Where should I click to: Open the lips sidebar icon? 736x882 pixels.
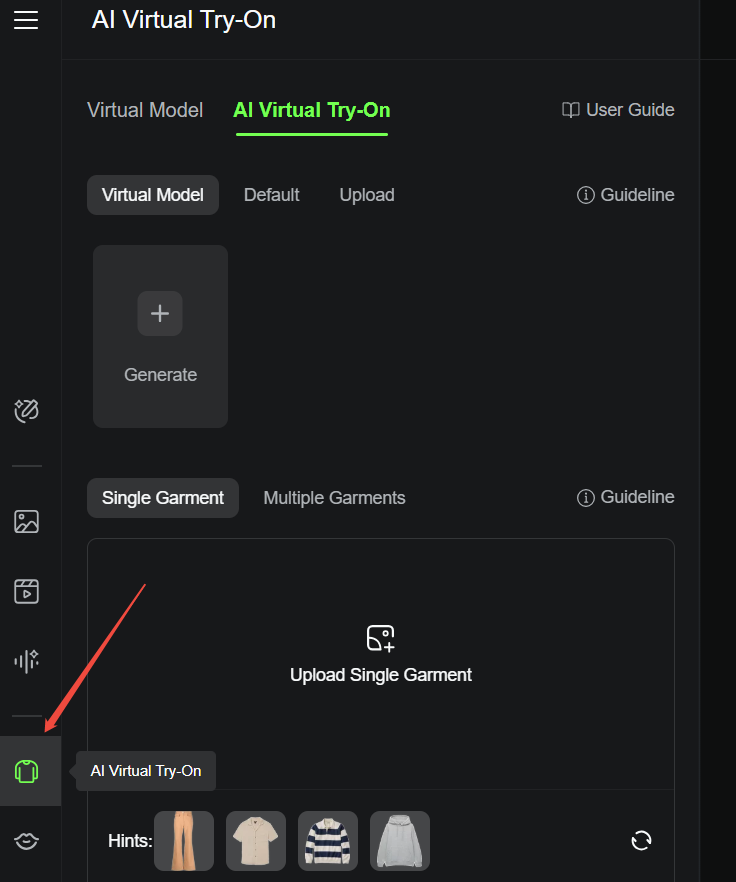tap(26, 841)
